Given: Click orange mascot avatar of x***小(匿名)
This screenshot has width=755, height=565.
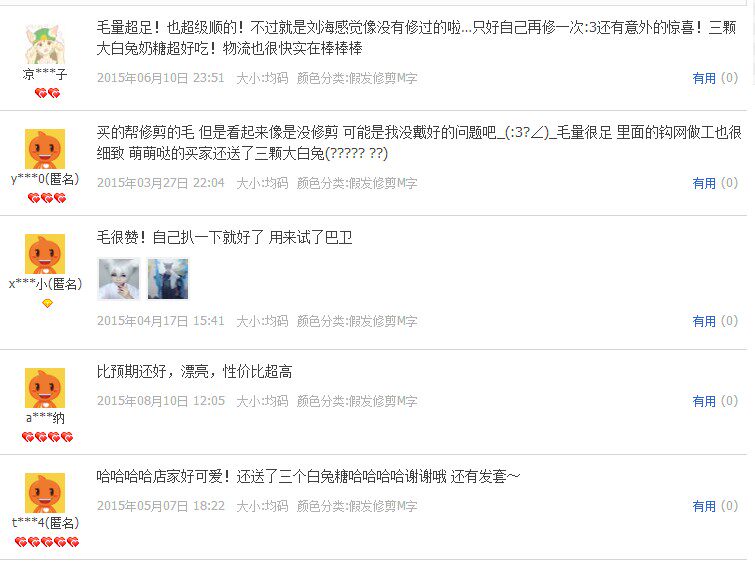Looking at the screenshot, I should click(45, 254).
